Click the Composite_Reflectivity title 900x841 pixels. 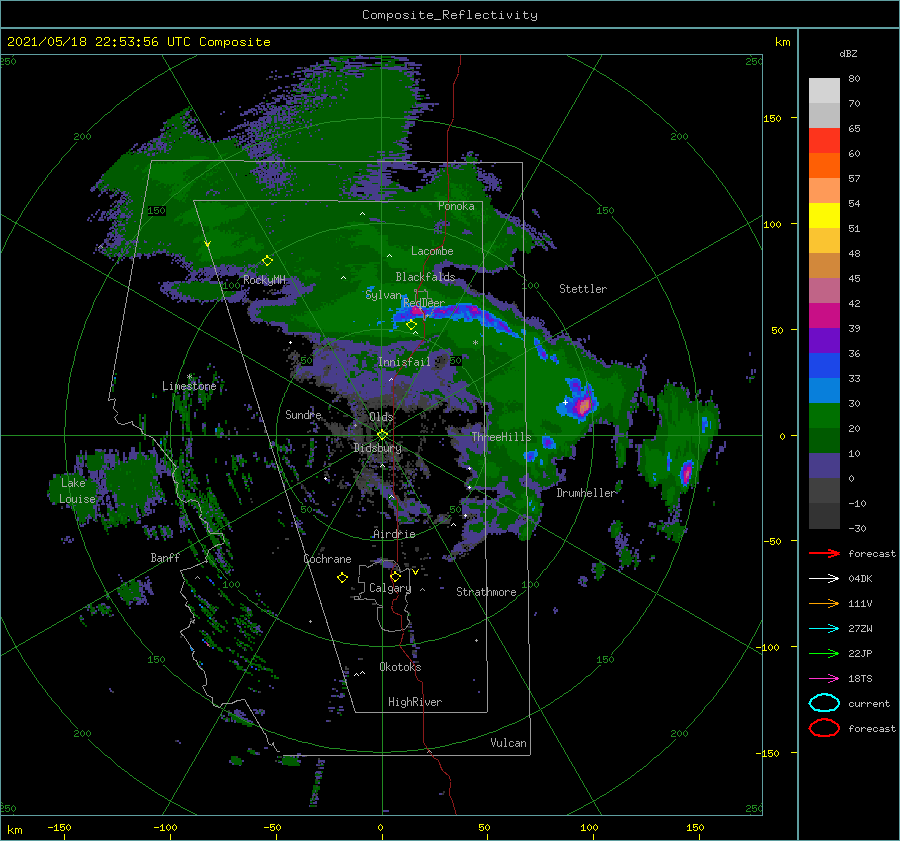point(450,15)
